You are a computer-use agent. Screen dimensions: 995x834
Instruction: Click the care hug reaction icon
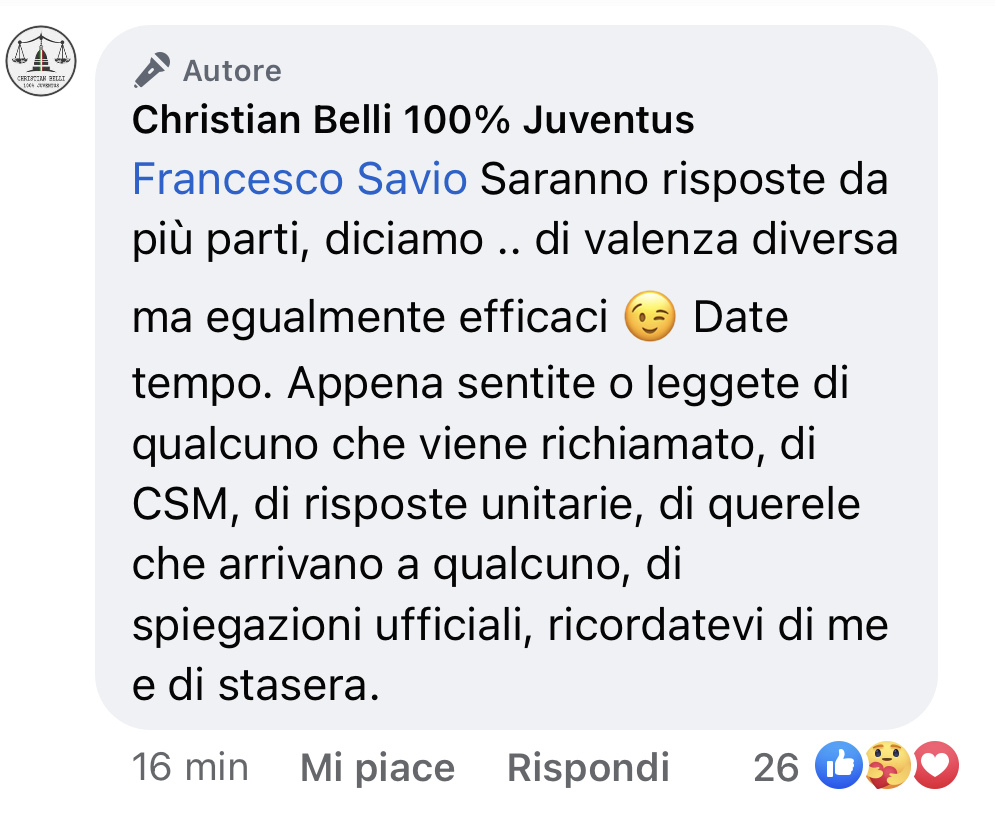[x=887, y=765]
